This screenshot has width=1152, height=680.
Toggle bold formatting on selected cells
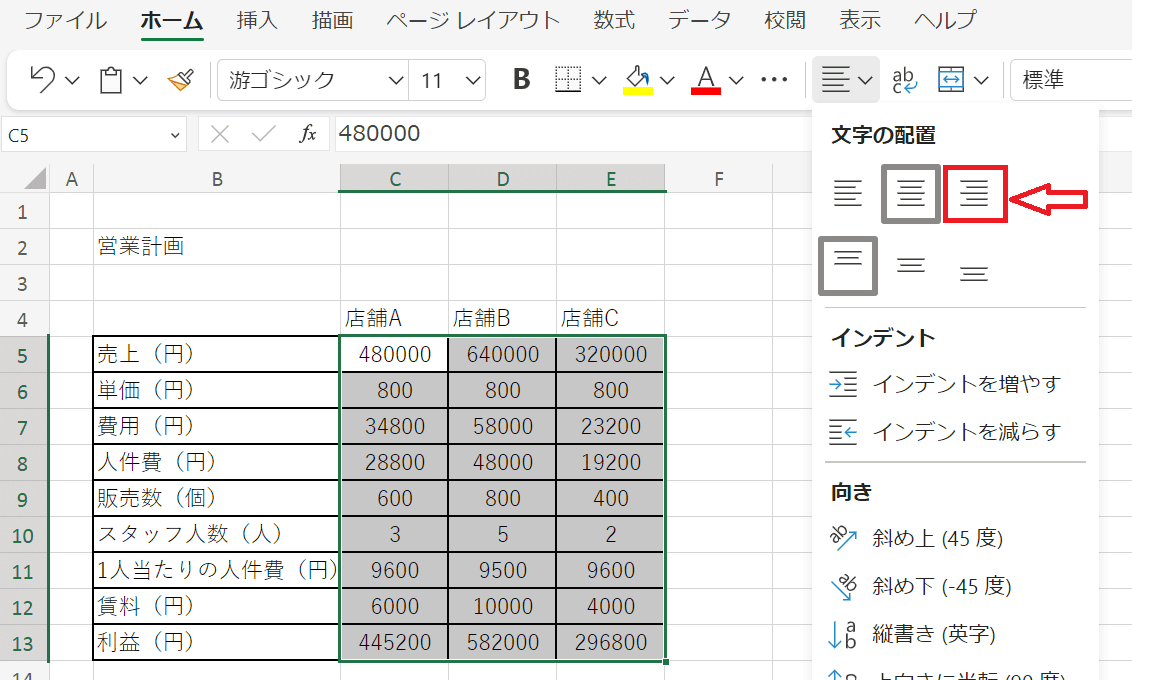click(520, 79)
